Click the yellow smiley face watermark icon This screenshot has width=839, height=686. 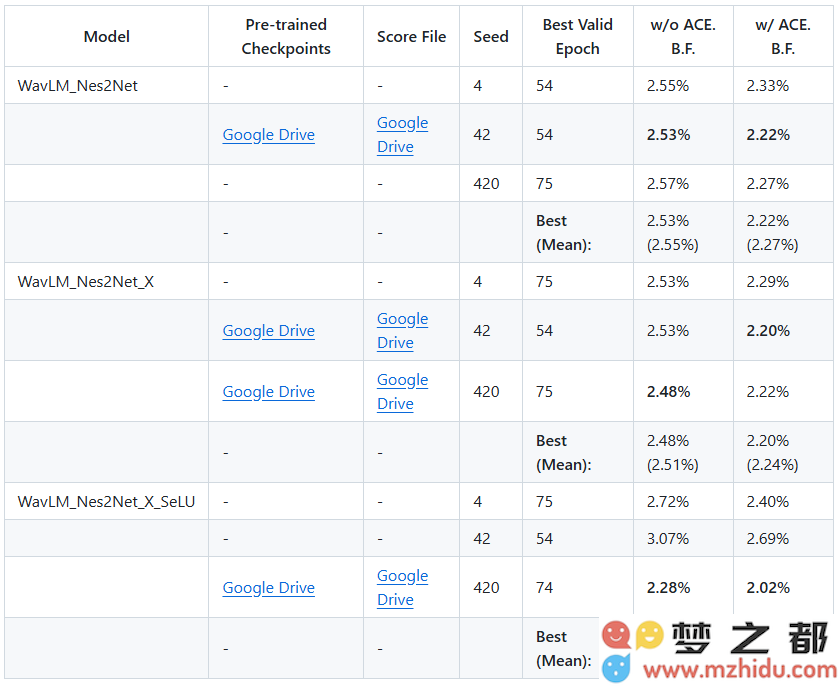point(650,635)
